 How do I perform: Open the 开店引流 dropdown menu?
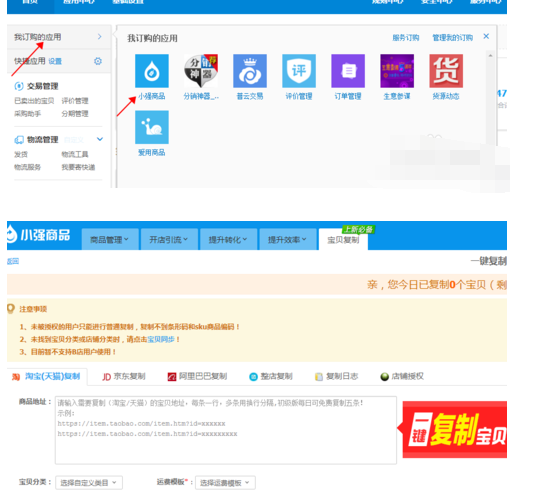tap(169, 239)
